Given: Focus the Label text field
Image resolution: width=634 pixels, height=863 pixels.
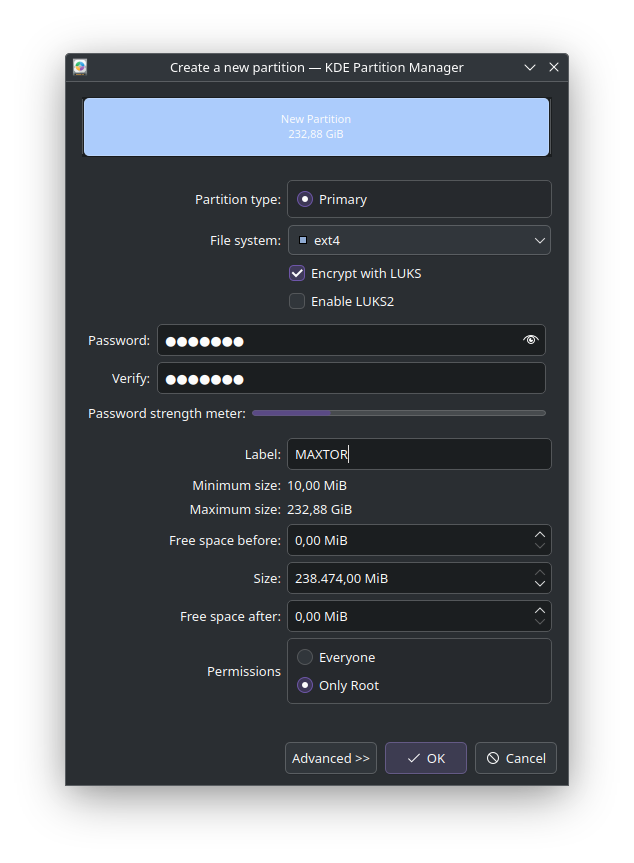Looking at the screenshot, I should (419, 454).
